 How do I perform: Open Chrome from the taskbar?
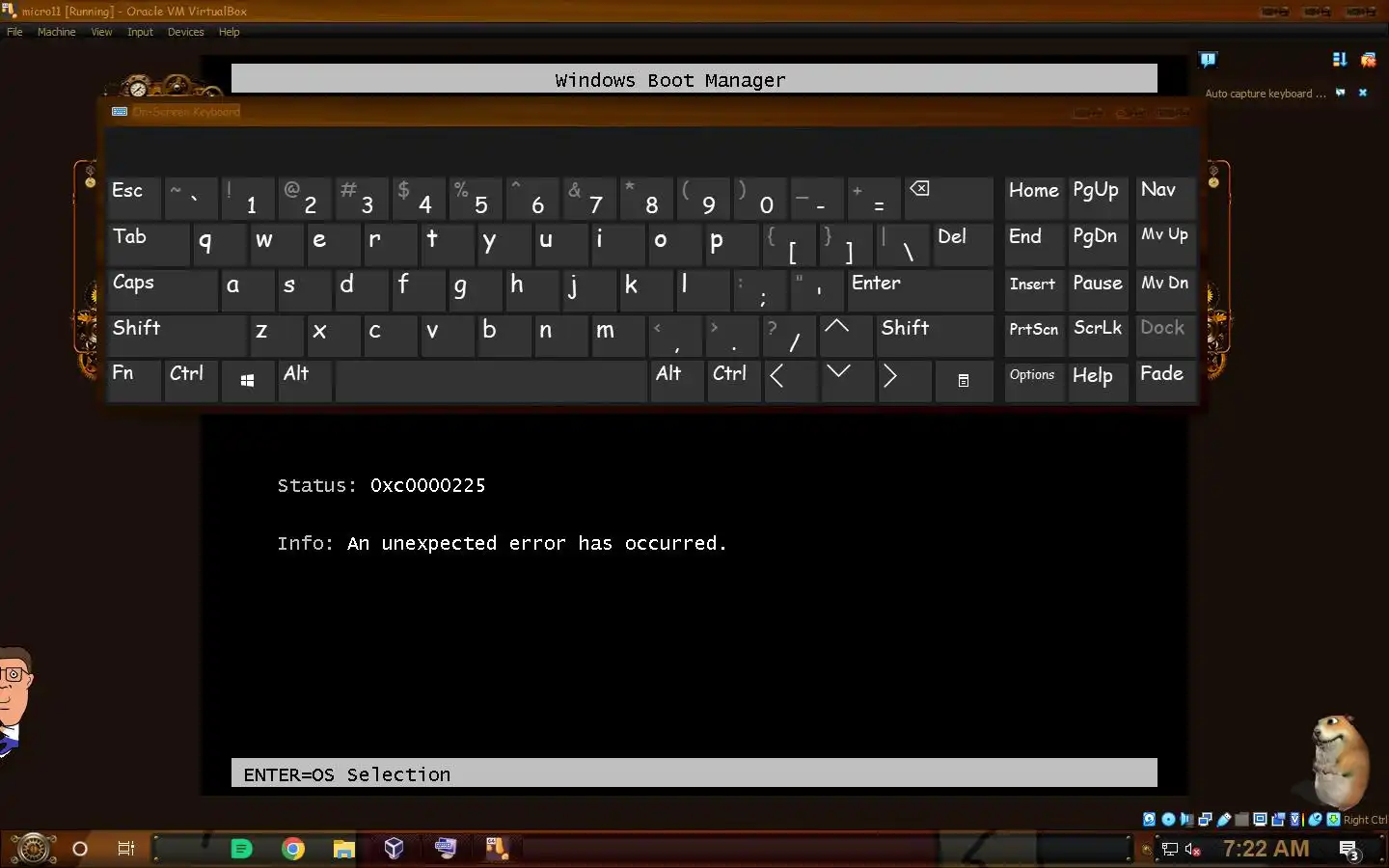[293, 849]
